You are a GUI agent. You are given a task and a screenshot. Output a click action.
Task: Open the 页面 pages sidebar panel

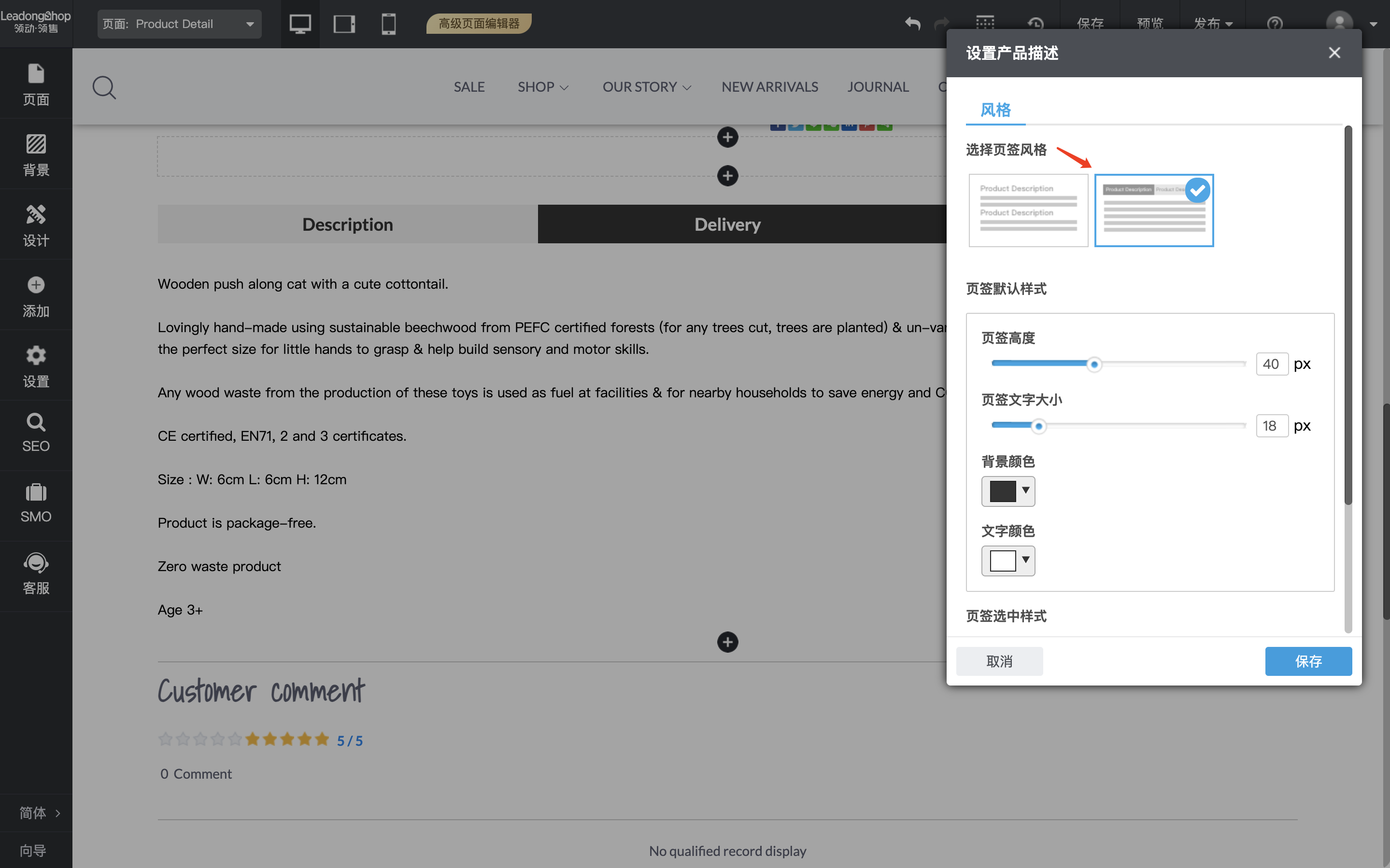(36, 84)
